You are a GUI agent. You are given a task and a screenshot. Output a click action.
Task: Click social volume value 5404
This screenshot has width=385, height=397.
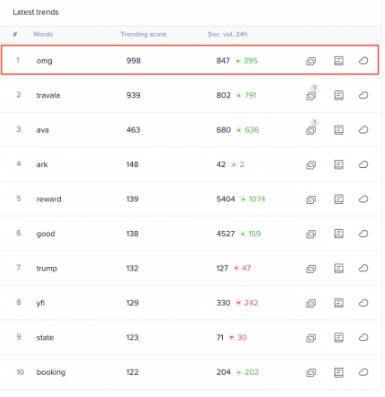click(226, 199)
